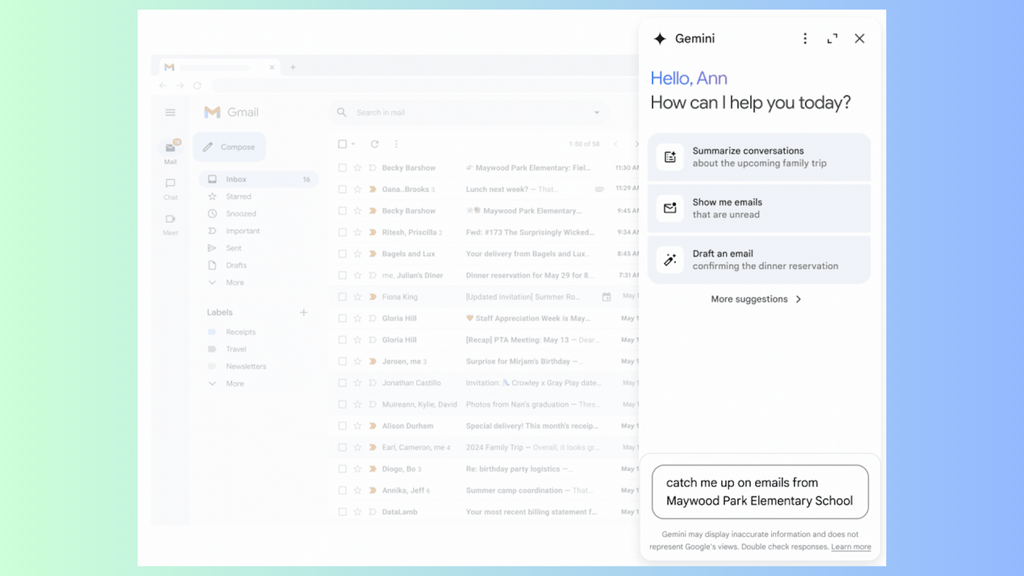Open the Inbox folder
1024x576 pixels.
(259, 179)
